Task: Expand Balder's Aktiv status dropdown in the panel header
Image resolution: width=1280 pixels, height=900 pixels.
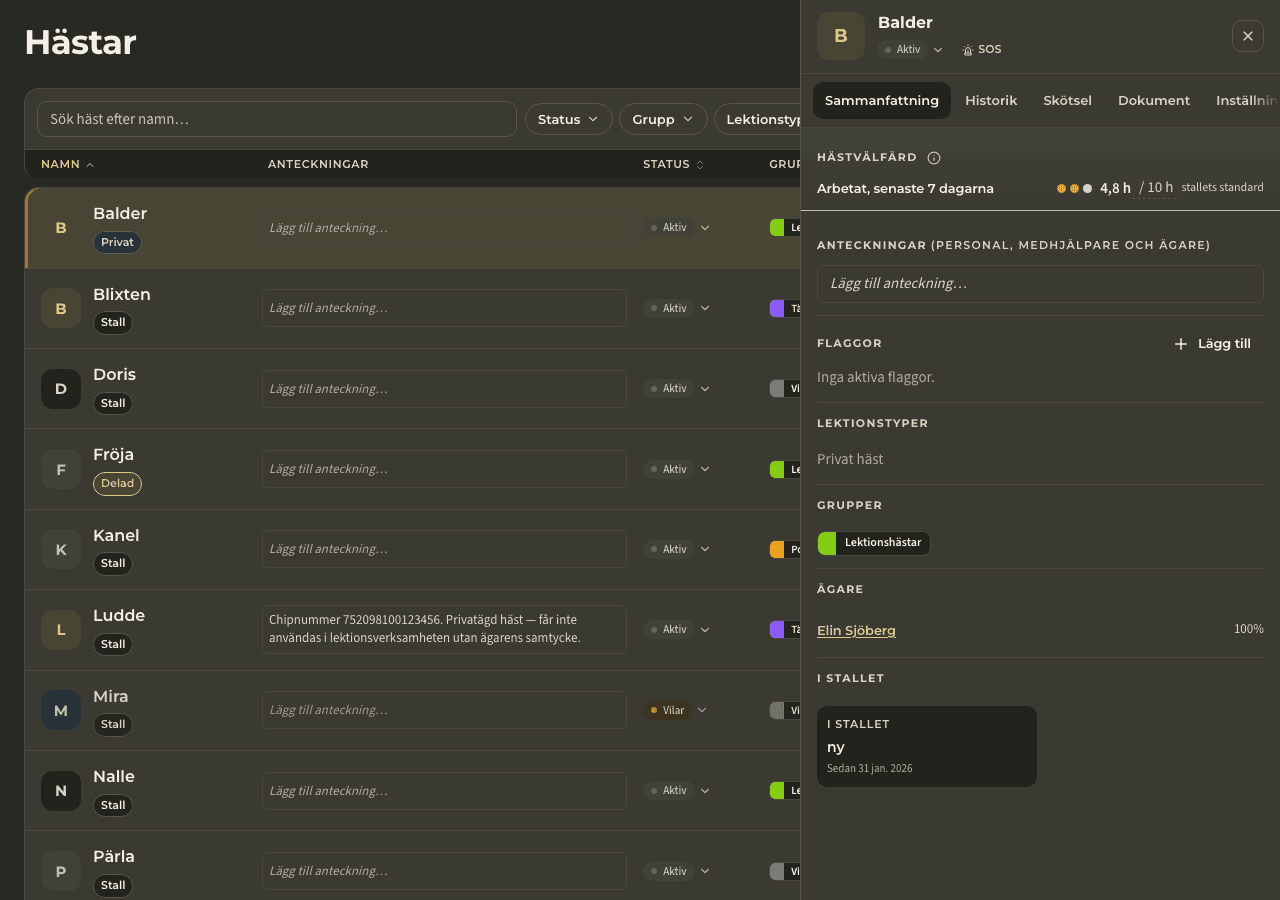Action: [911, 50]
